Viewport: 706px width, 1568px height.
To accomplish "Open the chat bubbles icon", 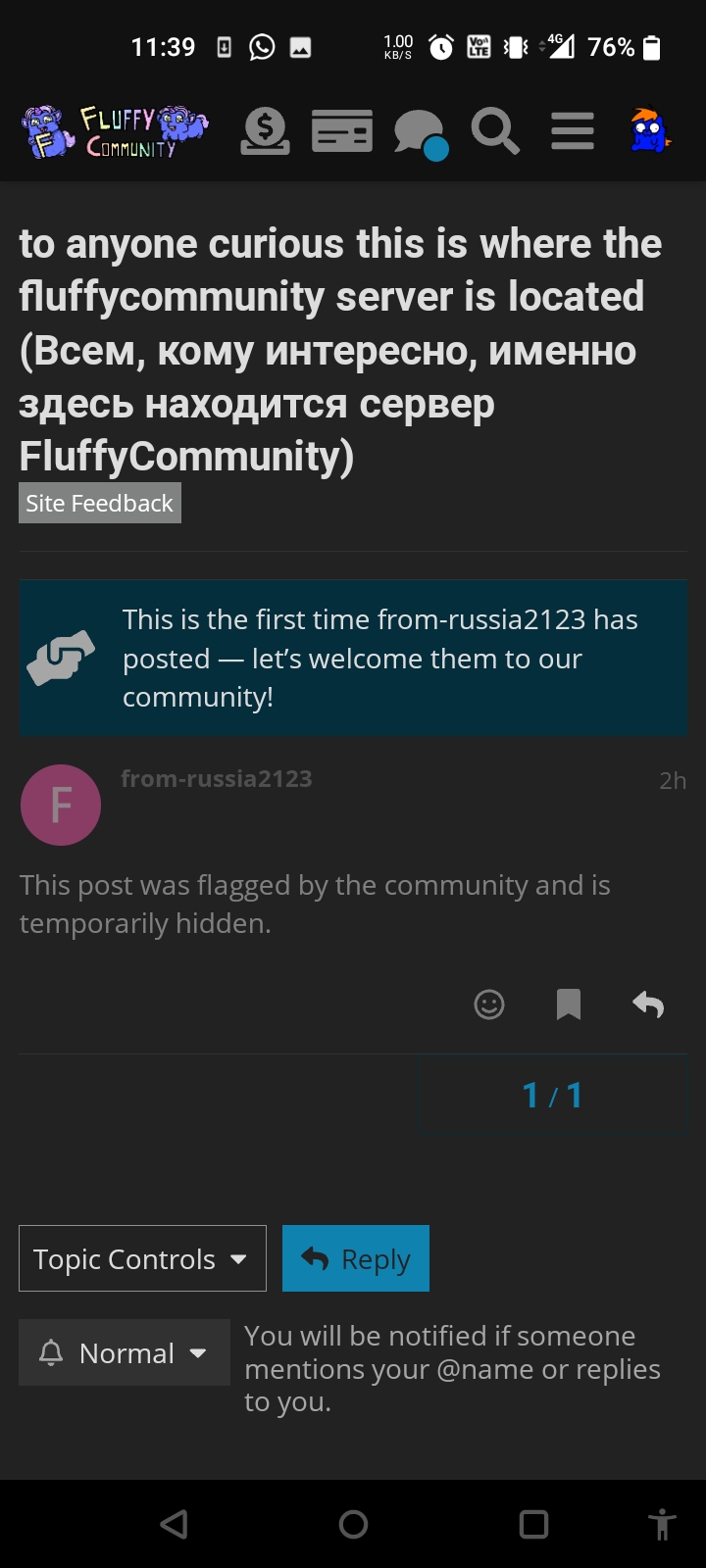I will [x=421, y=133].
